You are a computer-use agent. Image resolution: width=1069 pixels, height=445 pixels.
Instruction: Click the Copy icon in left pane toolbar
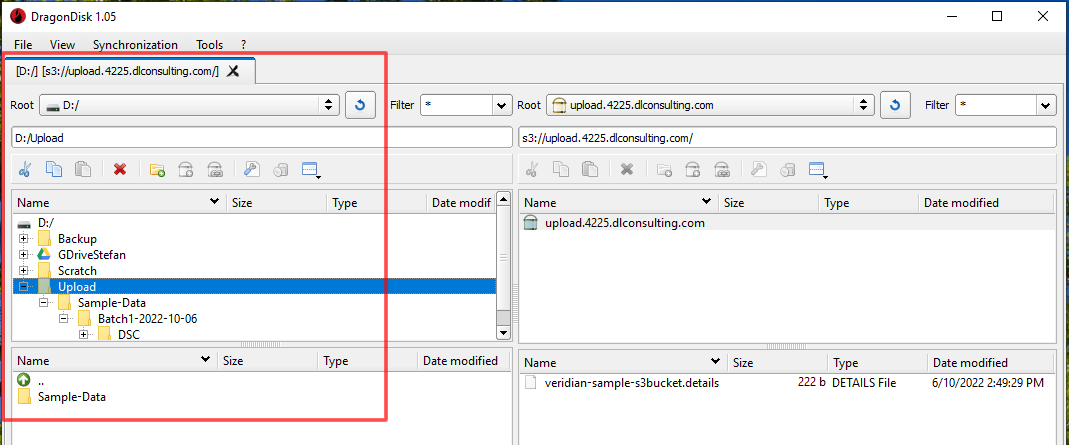(54, 169)
